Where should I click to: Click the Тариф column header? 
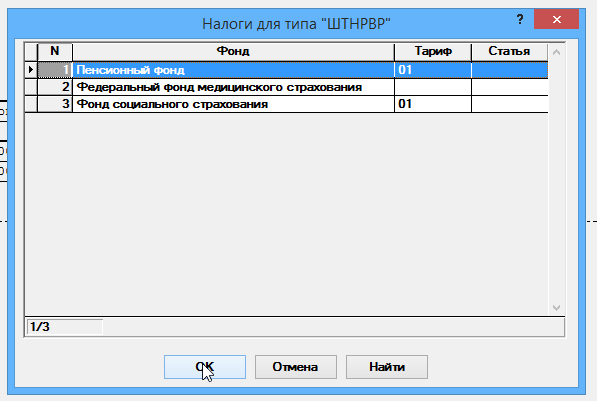pyautogui.click(x=433, y=51)
